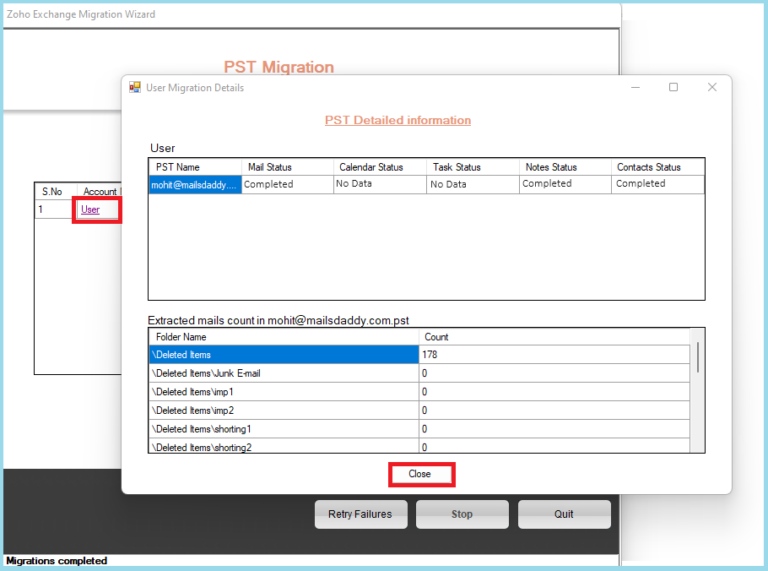Screen dimensions: 768x571
Task: Select the \Deleted Items\imp2 row
Action: [x=419, y=410]
